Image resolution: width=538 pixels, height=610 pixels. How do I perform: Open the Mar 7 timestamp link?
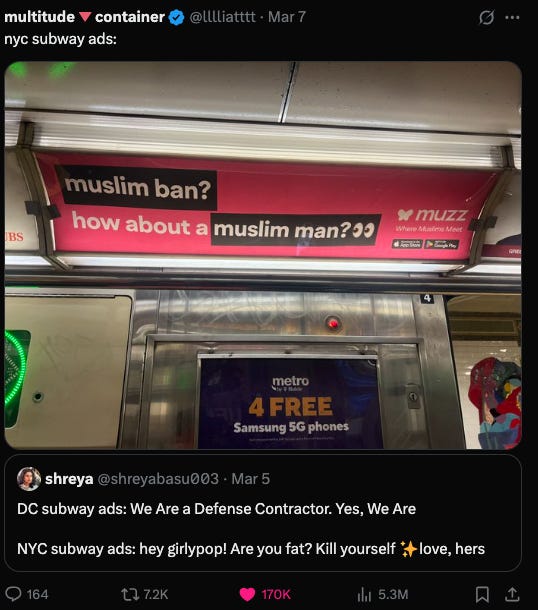point(287,17)
